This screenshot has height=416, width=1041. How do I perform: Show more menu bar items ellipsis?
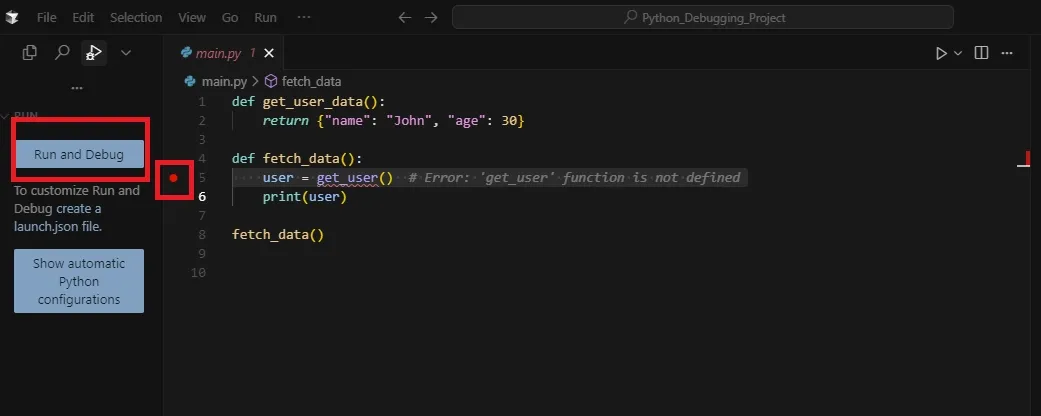(x=304, y=17)
